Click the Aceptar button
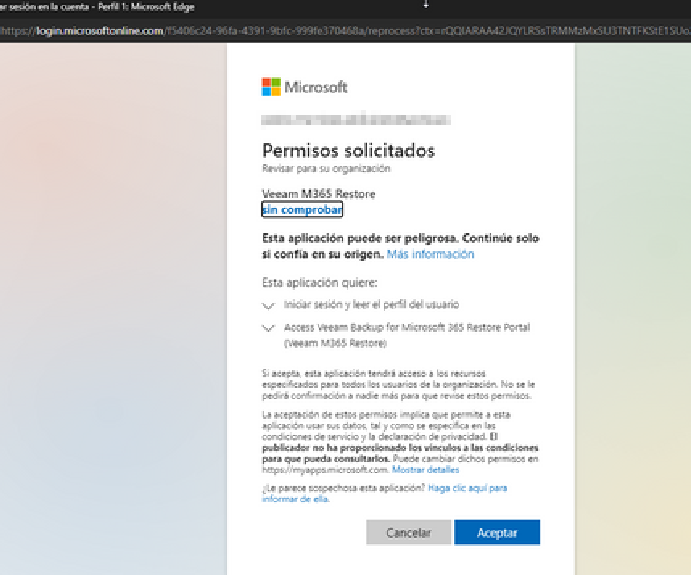 coord(497,532)
